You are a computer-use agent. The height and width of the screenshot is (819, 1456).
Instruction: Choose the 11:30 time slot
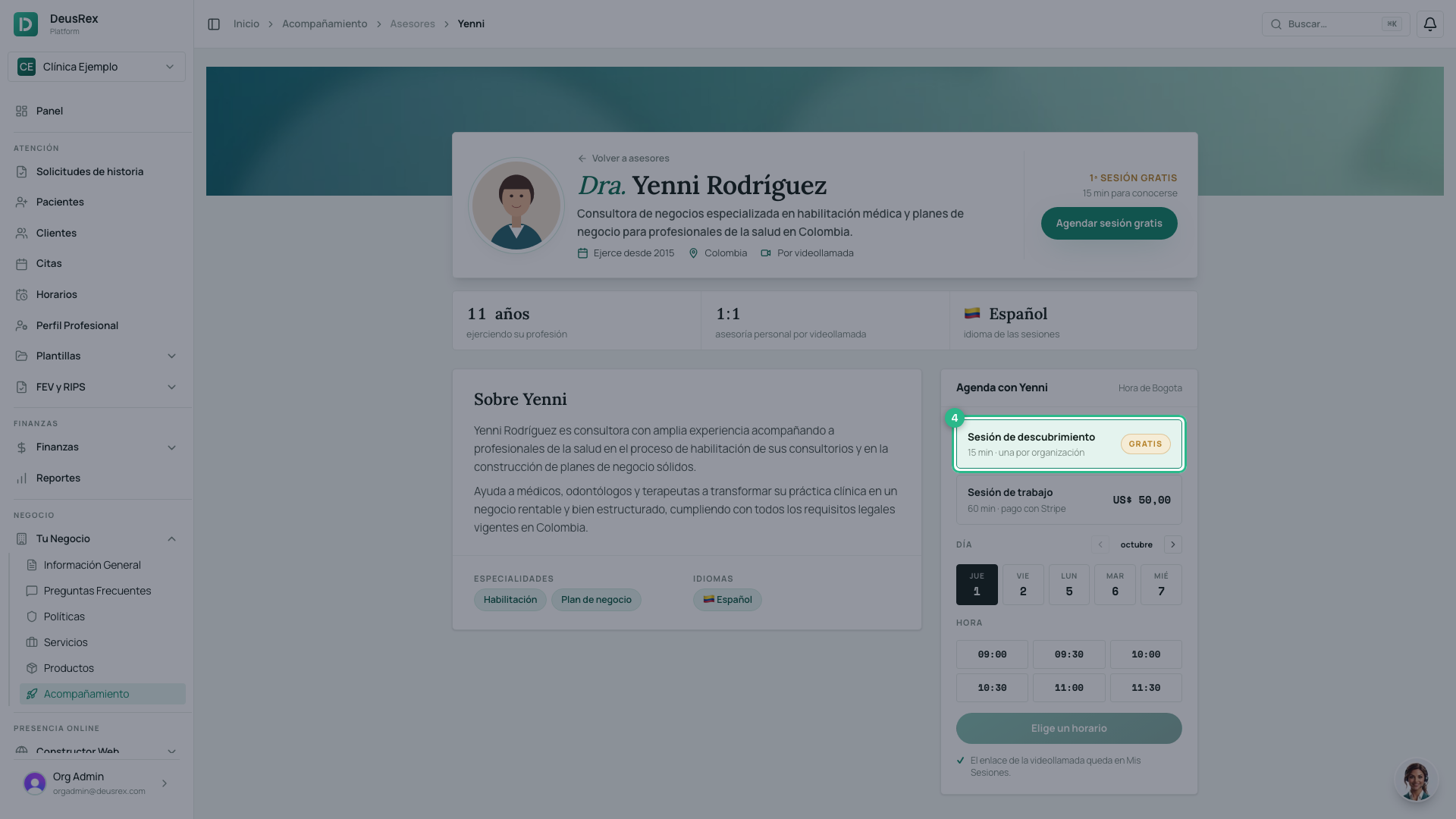click(1146, 688)
